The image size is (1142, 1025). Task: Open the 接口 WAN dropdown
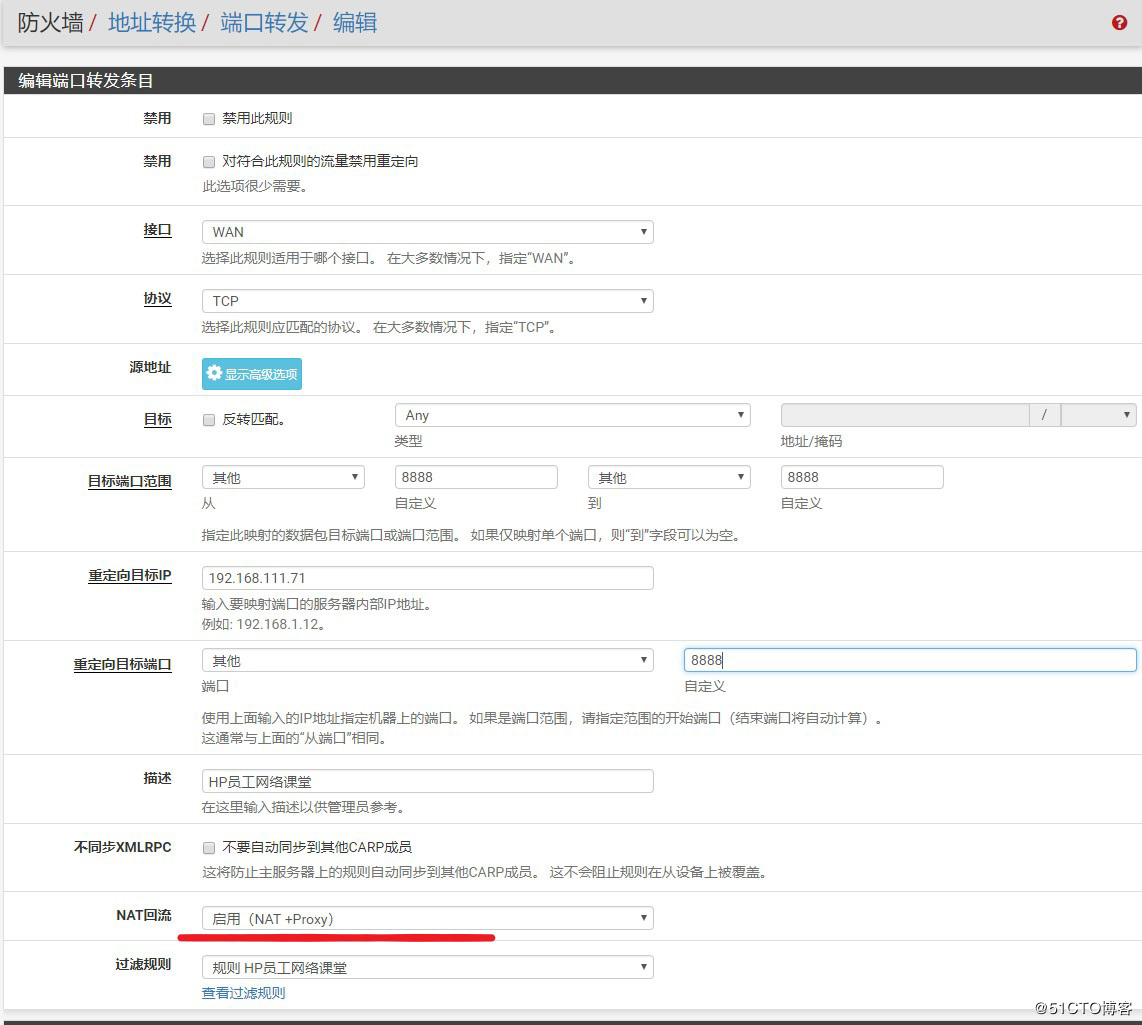click(x=427, y=232)
